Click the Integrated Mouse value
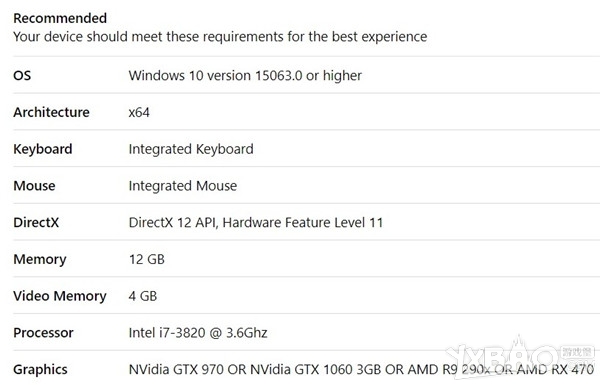The image size is (600, 385). click(183, 186)
